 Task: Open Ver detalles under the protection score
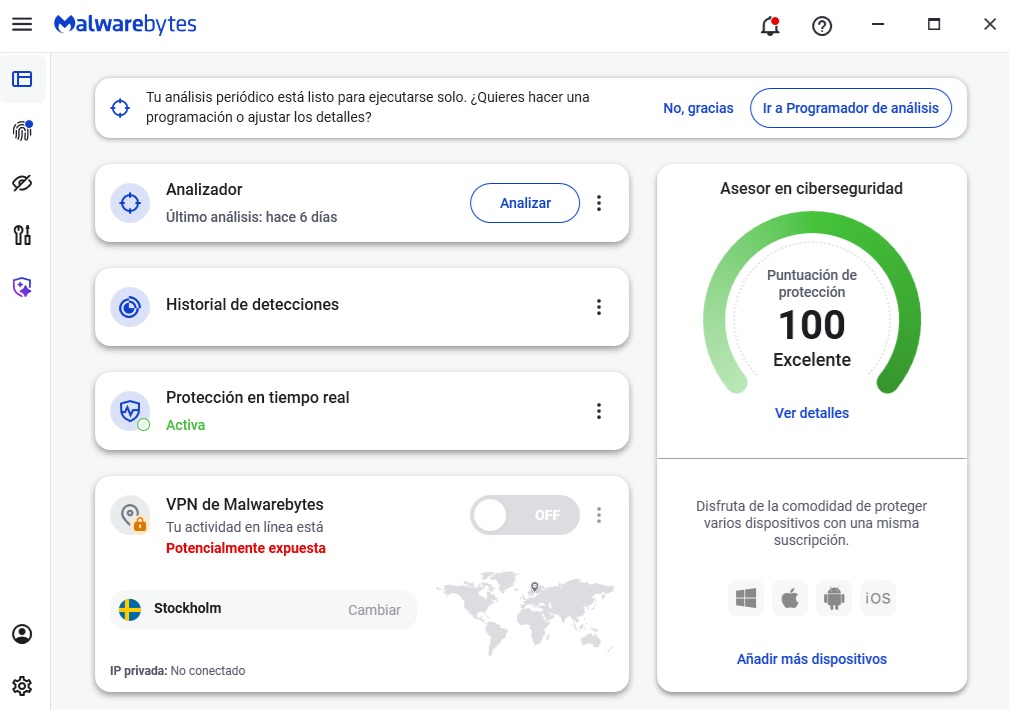[x=811, y=413]
